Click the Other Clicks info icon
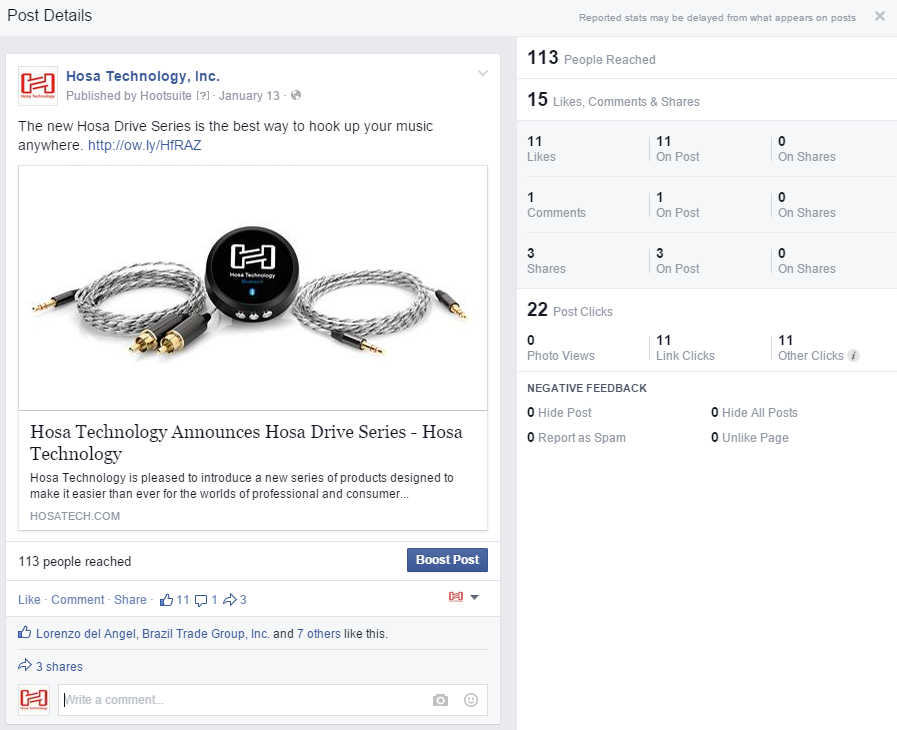 click(x=853, y=356)
